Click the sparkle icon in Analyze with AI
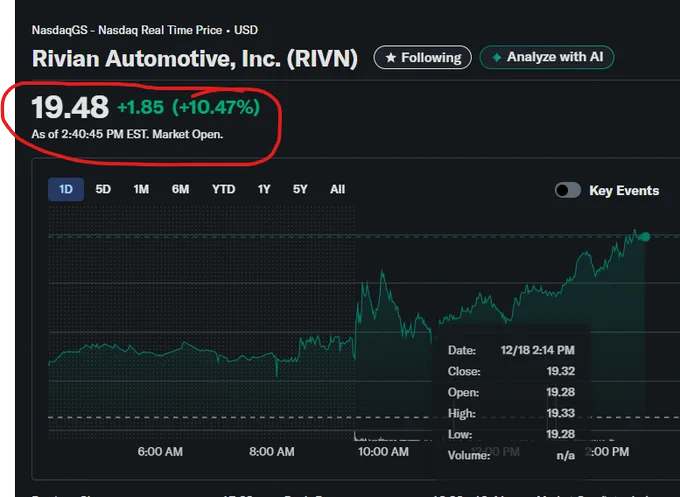The width and height of the screenshot is (680, 497). coord(497,57)
